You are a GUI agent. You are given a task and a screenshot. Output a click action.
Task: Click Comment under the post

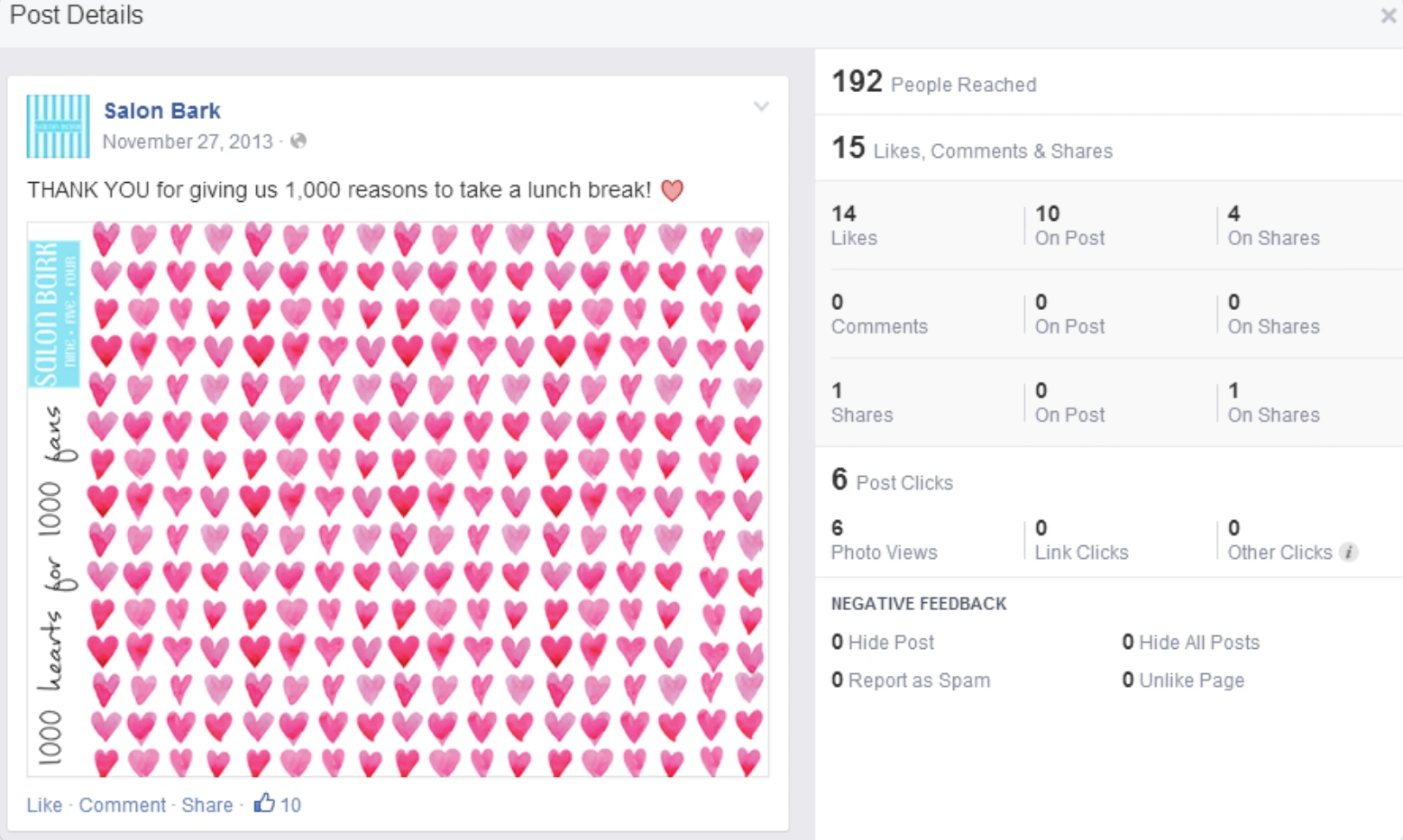[123, 805]
